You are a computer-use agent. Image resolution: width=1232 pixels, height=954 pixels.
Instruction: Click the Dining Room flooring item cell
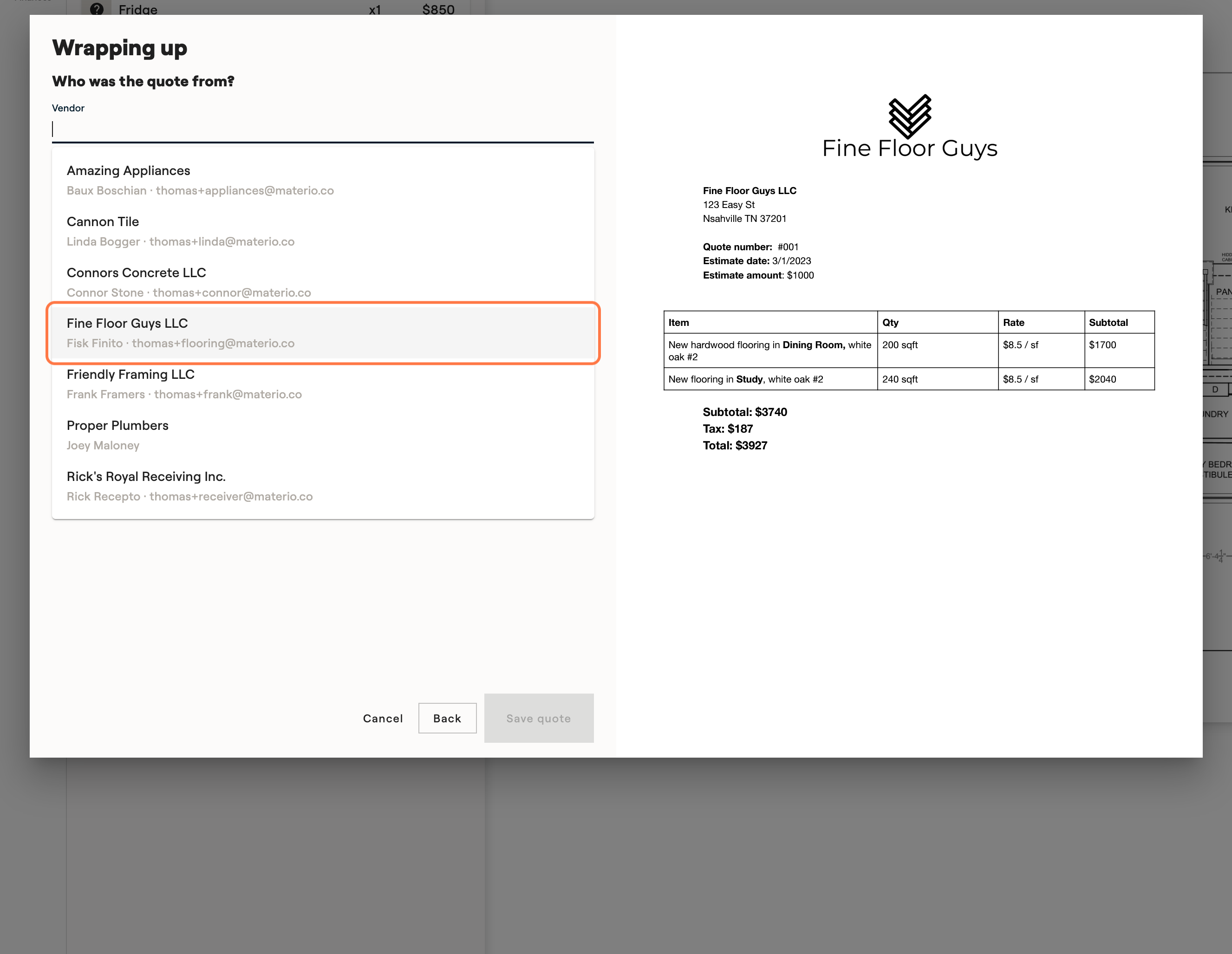point(770,350)
